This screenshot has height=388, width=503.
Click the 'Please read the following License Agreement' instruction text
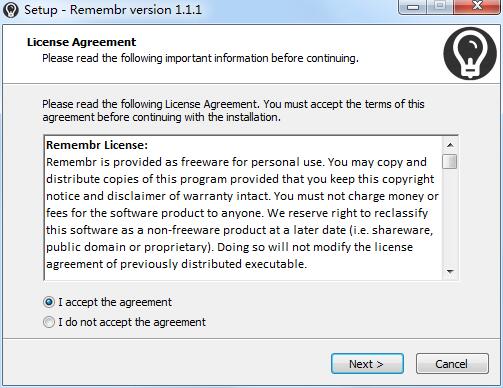click(233, 111)
